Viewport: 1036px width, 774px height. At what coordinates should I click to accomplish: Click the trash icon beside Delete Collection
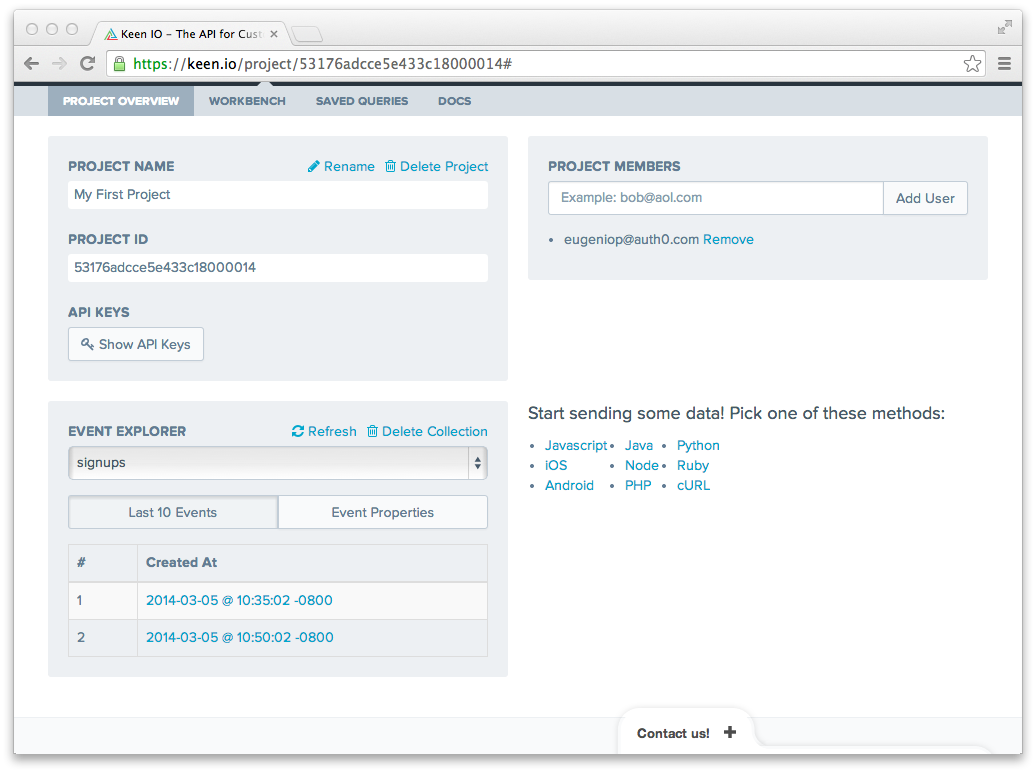[373, 431]
